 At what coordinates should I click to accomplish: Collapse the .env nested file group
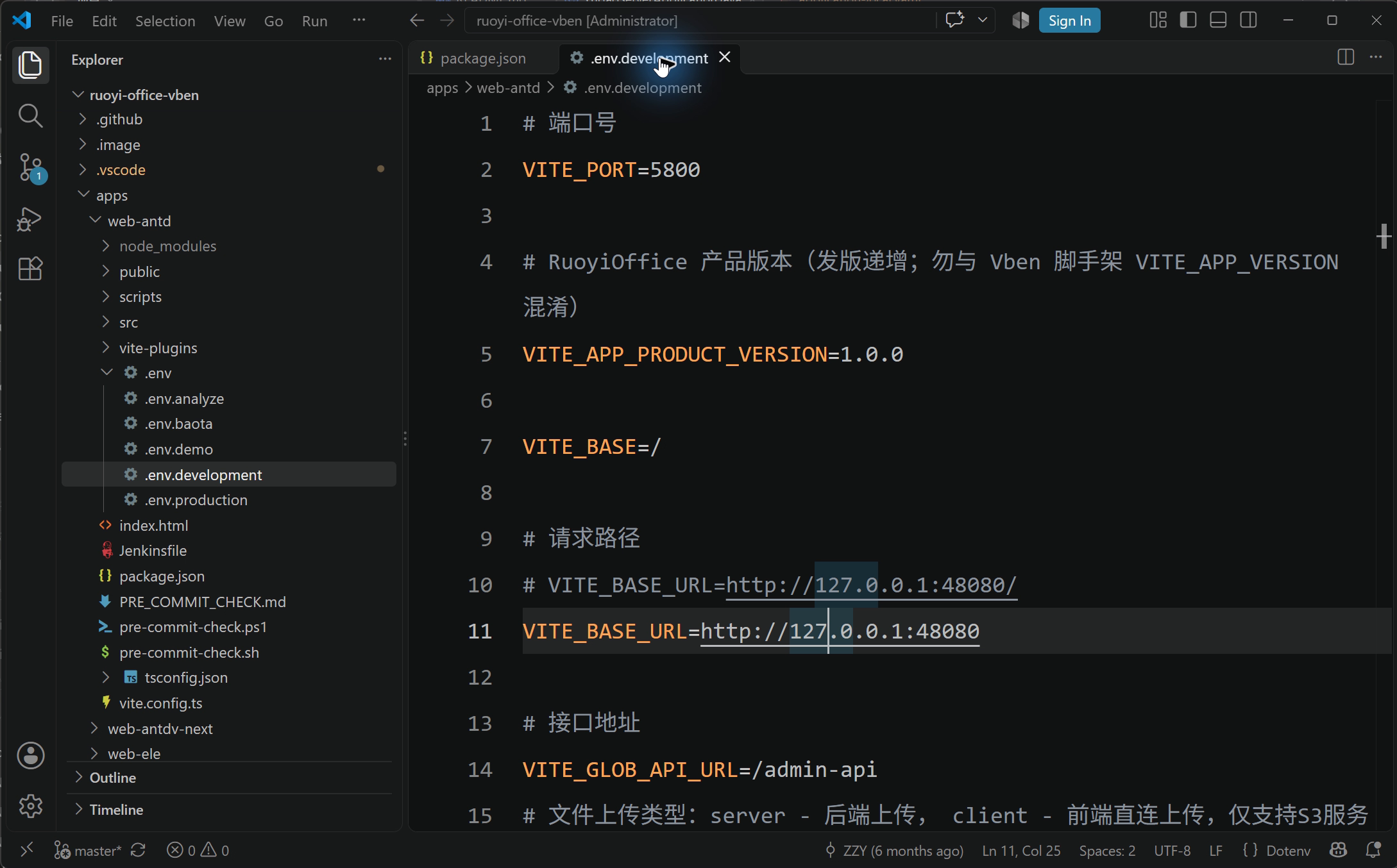tap(106, 372)
